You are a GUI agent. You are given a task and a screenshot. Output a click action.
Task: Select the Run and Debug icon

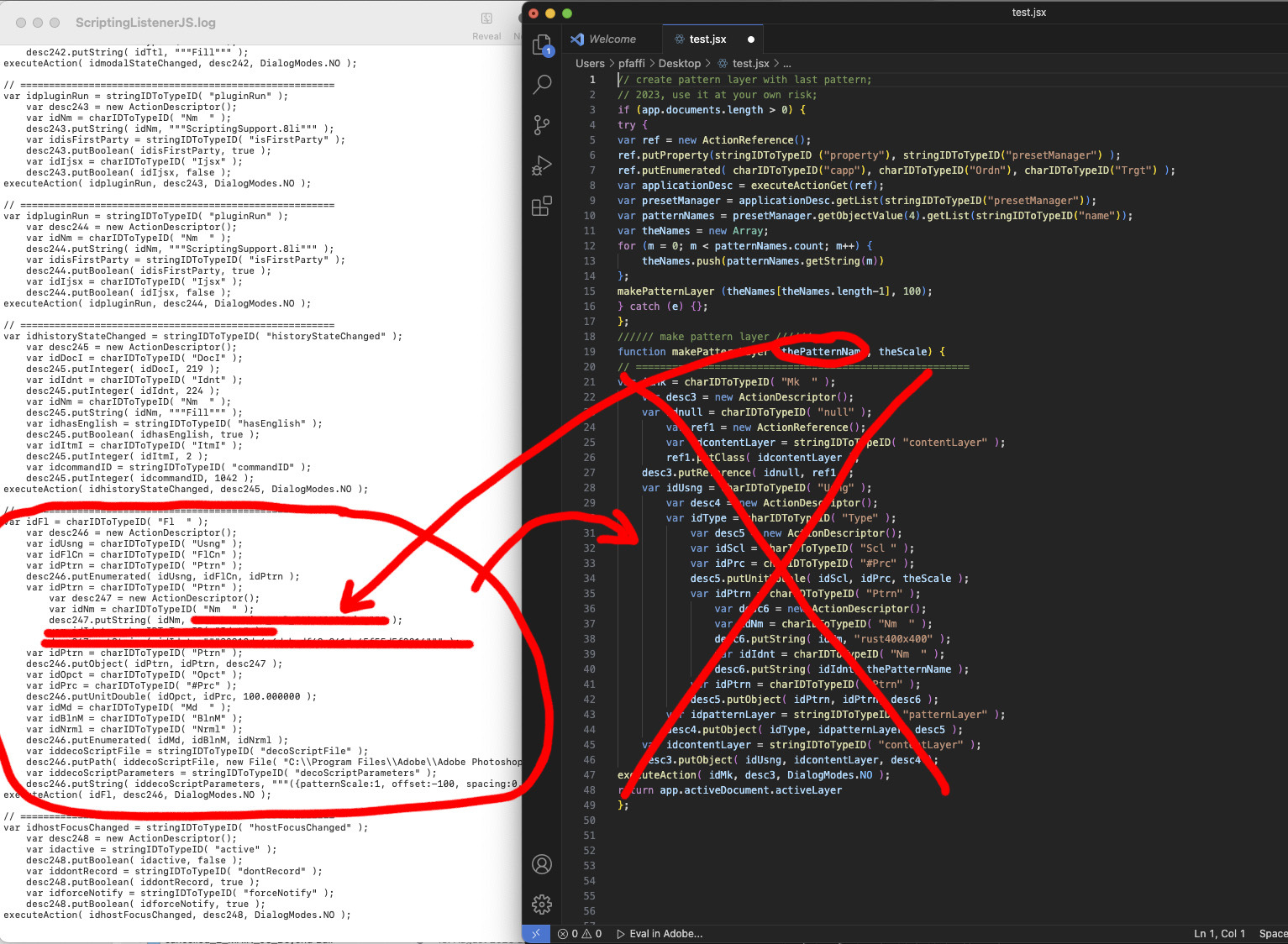coord(542,165)
